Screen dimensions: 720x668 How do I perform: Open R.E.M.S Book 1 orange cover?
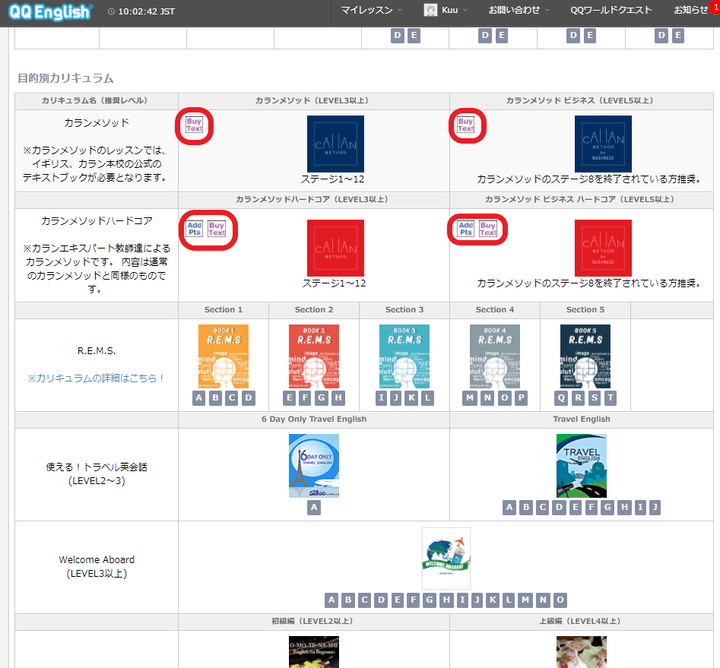224,356
